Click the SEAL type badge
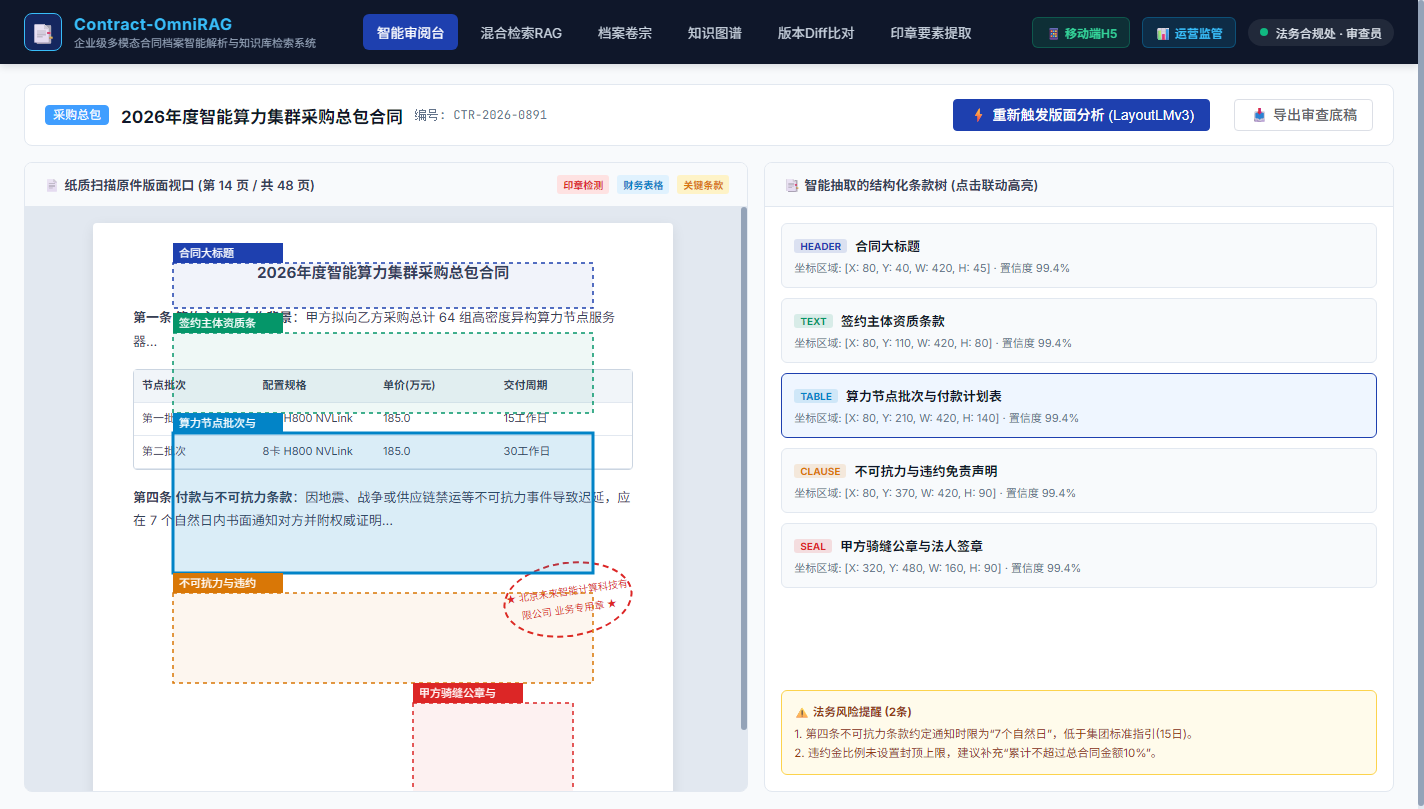1424x809 pixels. [813, 546]
